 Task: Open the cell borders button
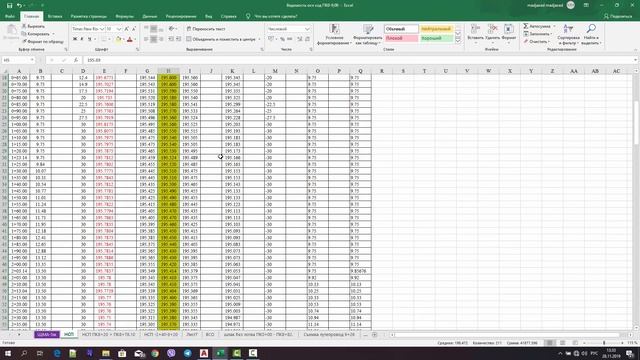pyautogui.click(x=104, y=39)
